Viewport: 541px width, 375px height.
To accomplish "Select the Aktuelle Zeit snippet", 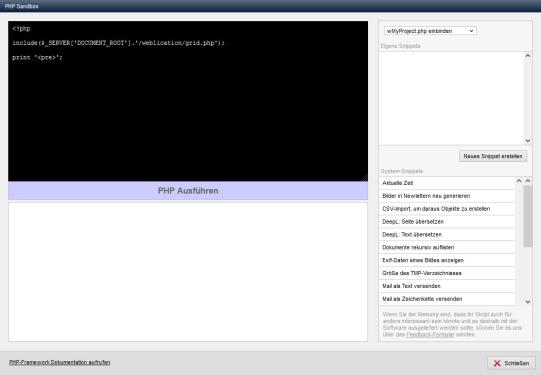I will pos(447,183).
